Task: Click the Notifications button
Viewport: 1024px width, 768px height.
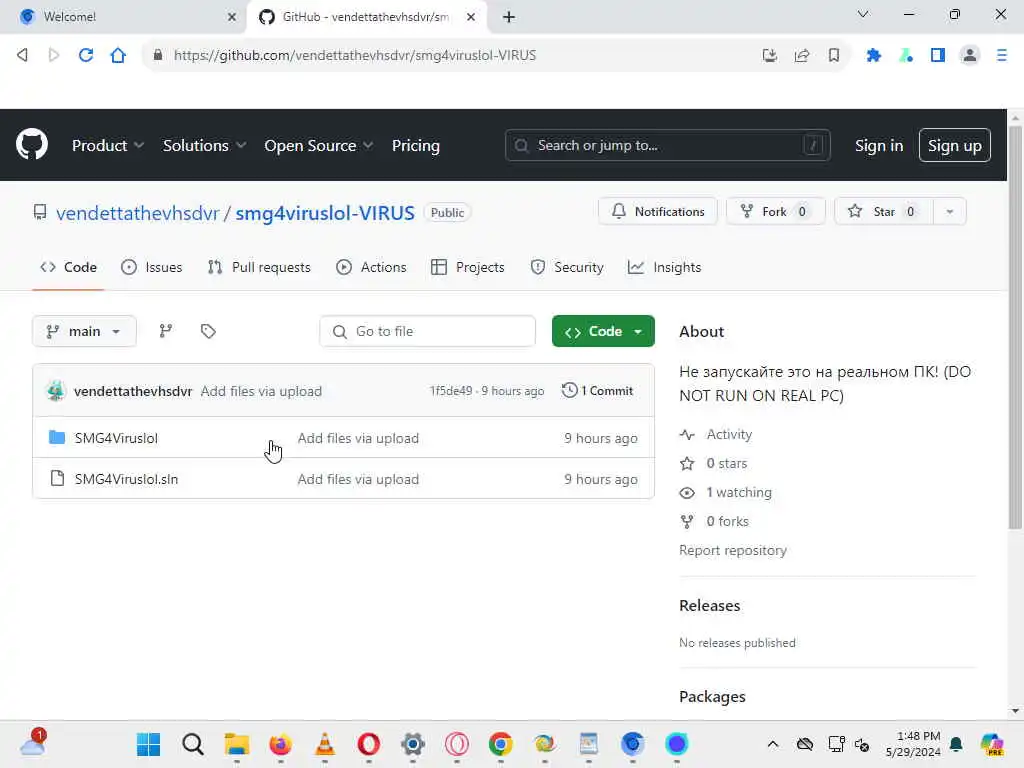Action: (x=658, y=212)
